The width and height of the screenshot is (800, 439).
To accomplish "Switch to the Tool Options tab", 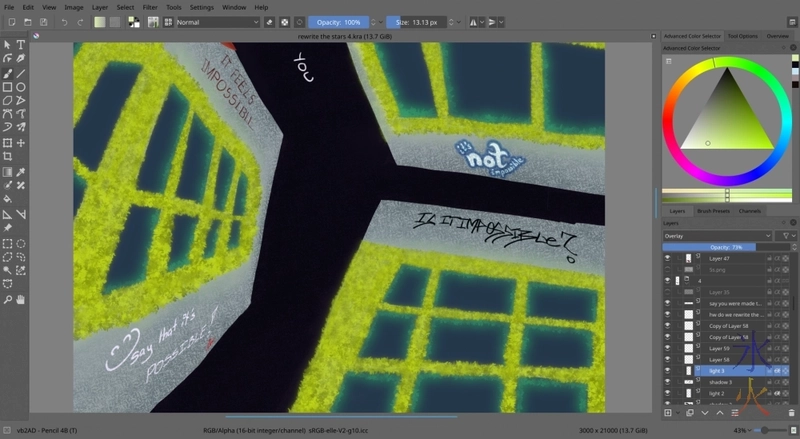I will 742,36.
